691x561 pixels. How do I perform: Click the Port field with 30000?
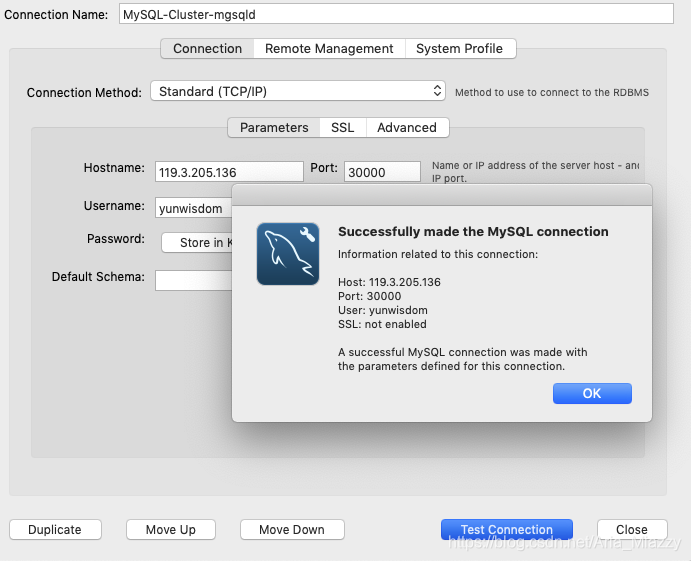pyautogui.click(x=382, y=172)
